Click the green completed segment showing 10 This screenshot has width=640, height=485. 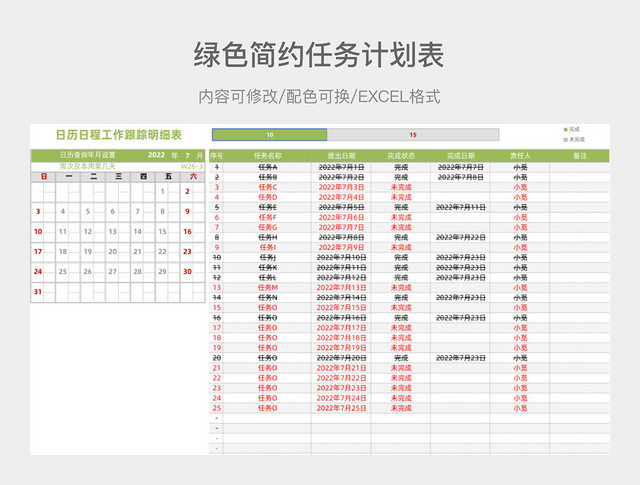tap(269, 135)
